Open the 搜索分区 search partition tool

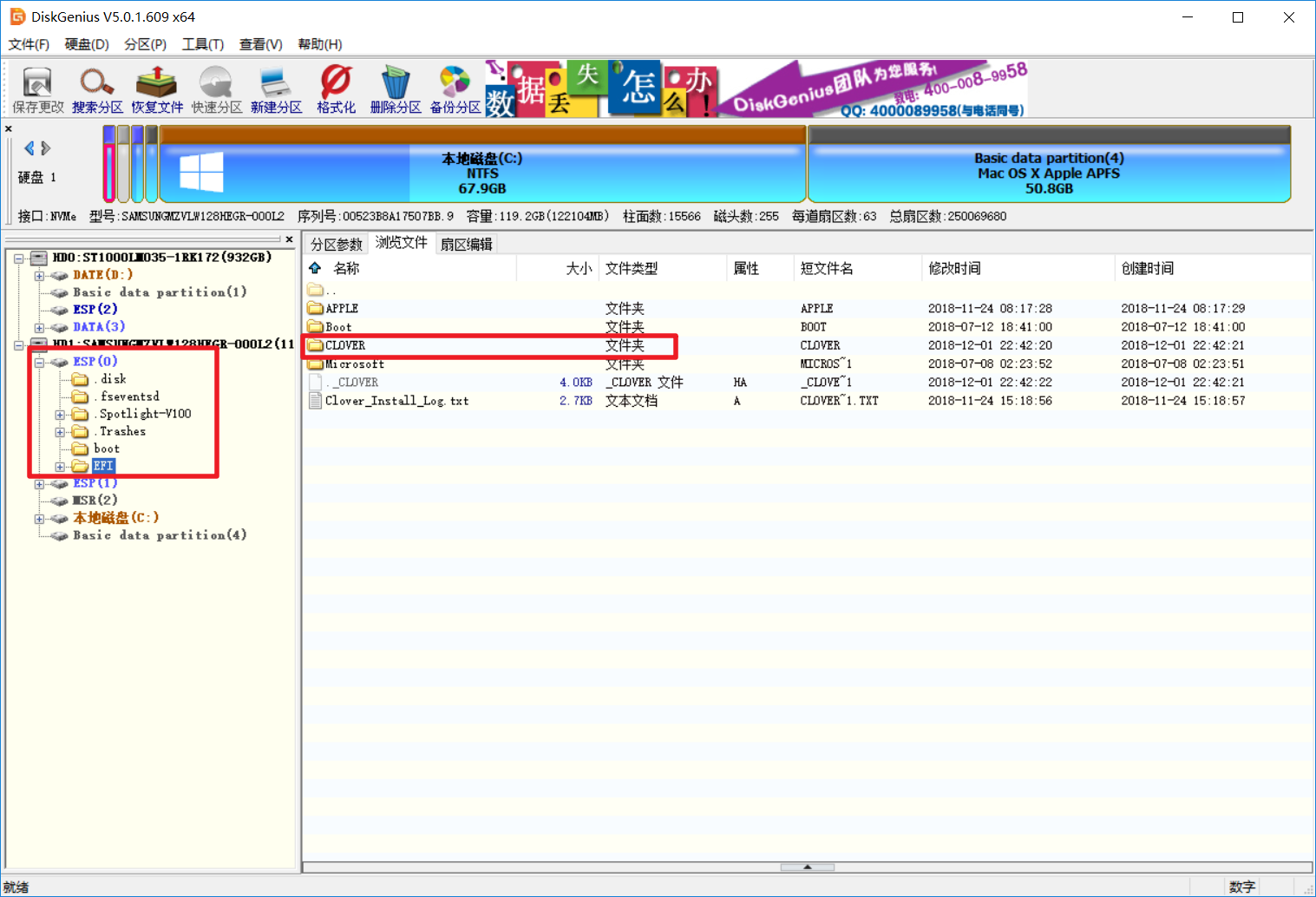[x=97, y=90]
